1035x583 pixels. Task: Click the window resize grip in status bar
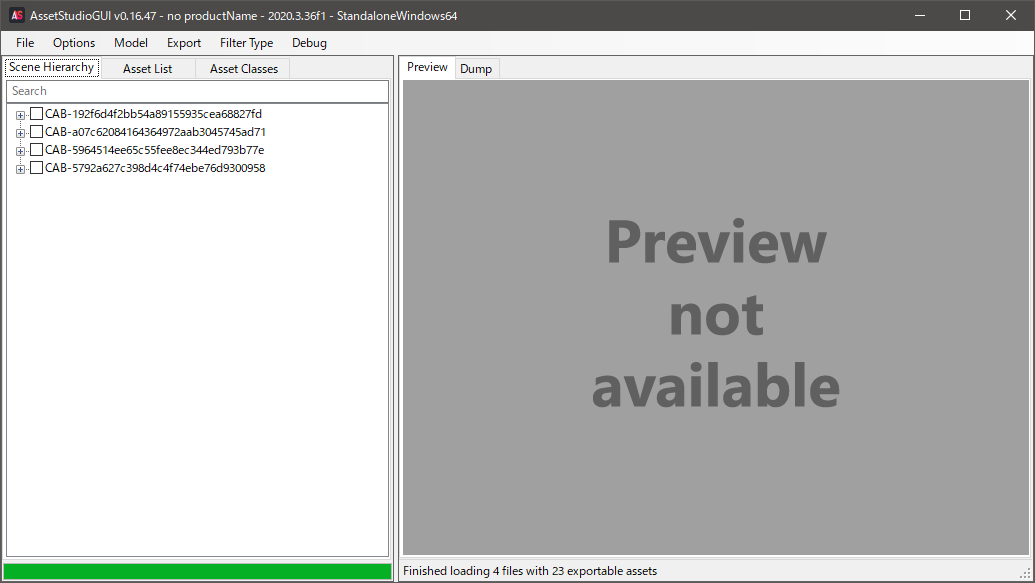pos(1026,574)
